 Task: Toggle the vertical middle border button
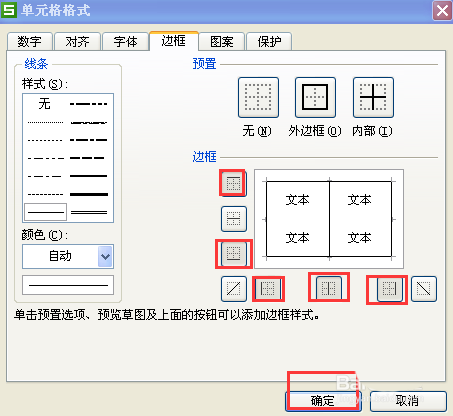point(329,289)
